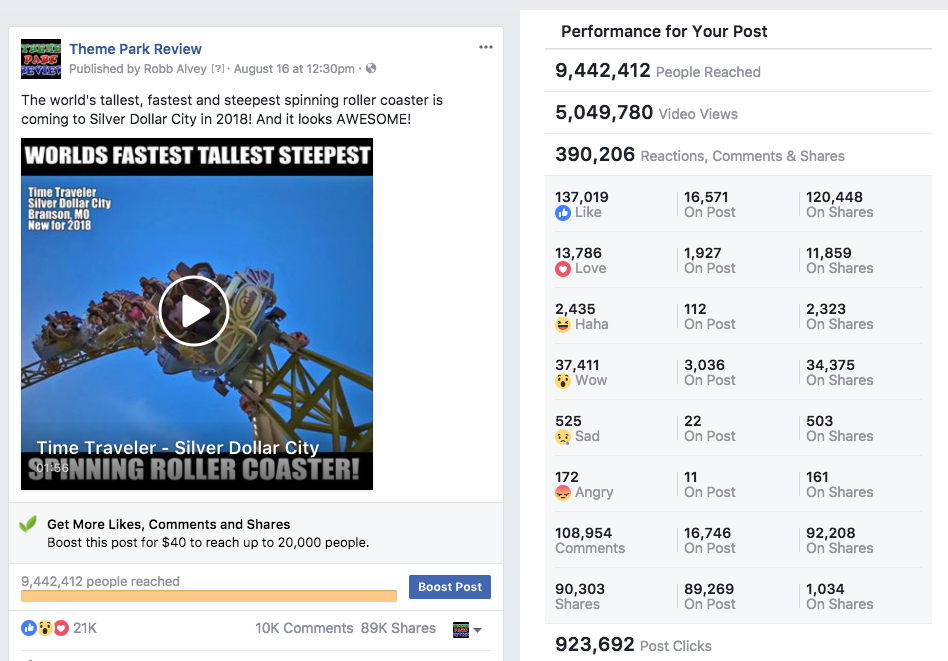Open the 21K reactions count
The image size is (948, 661).
85,628
